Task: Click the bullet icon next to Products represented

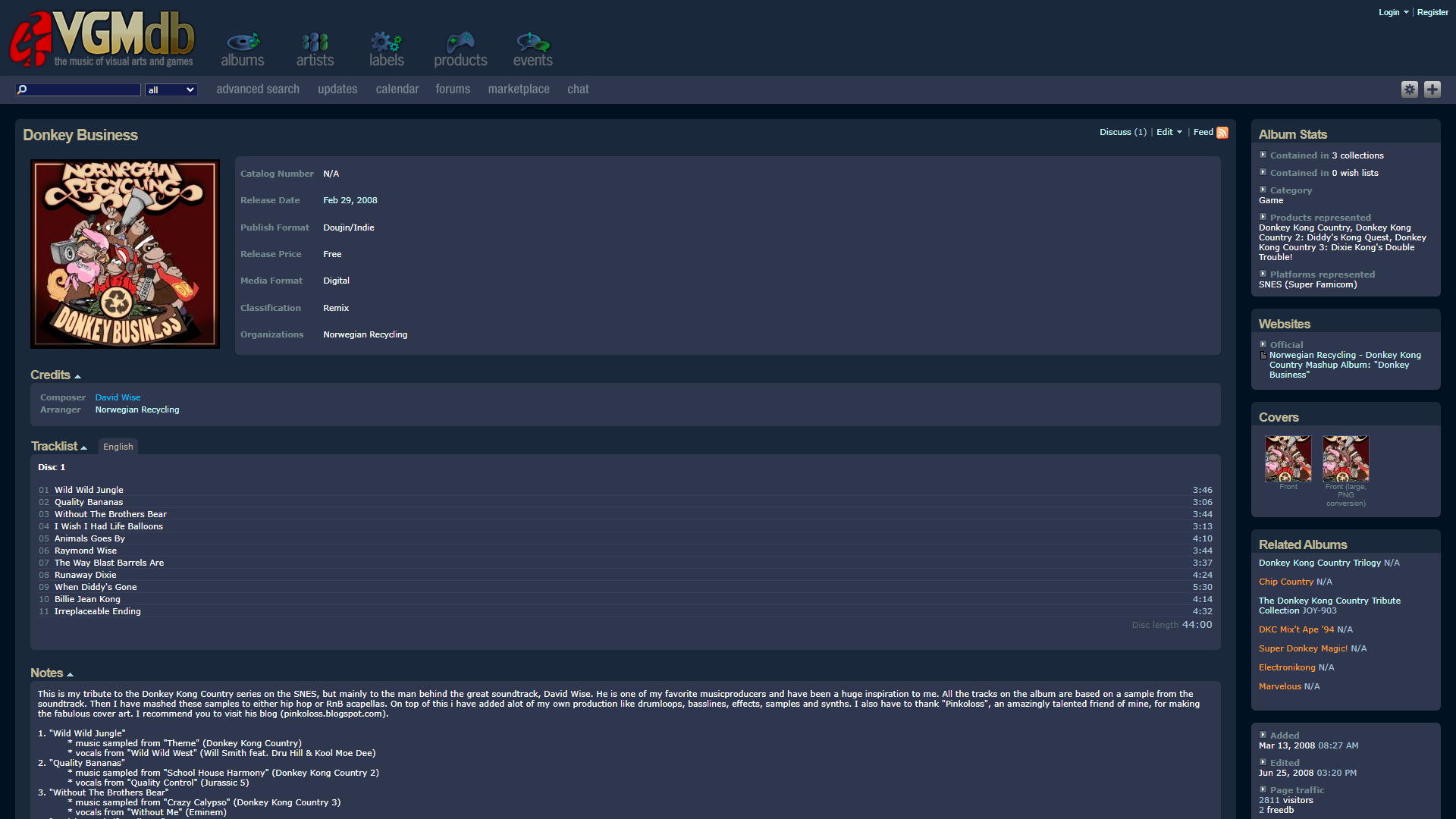Action: (1263, 217)
